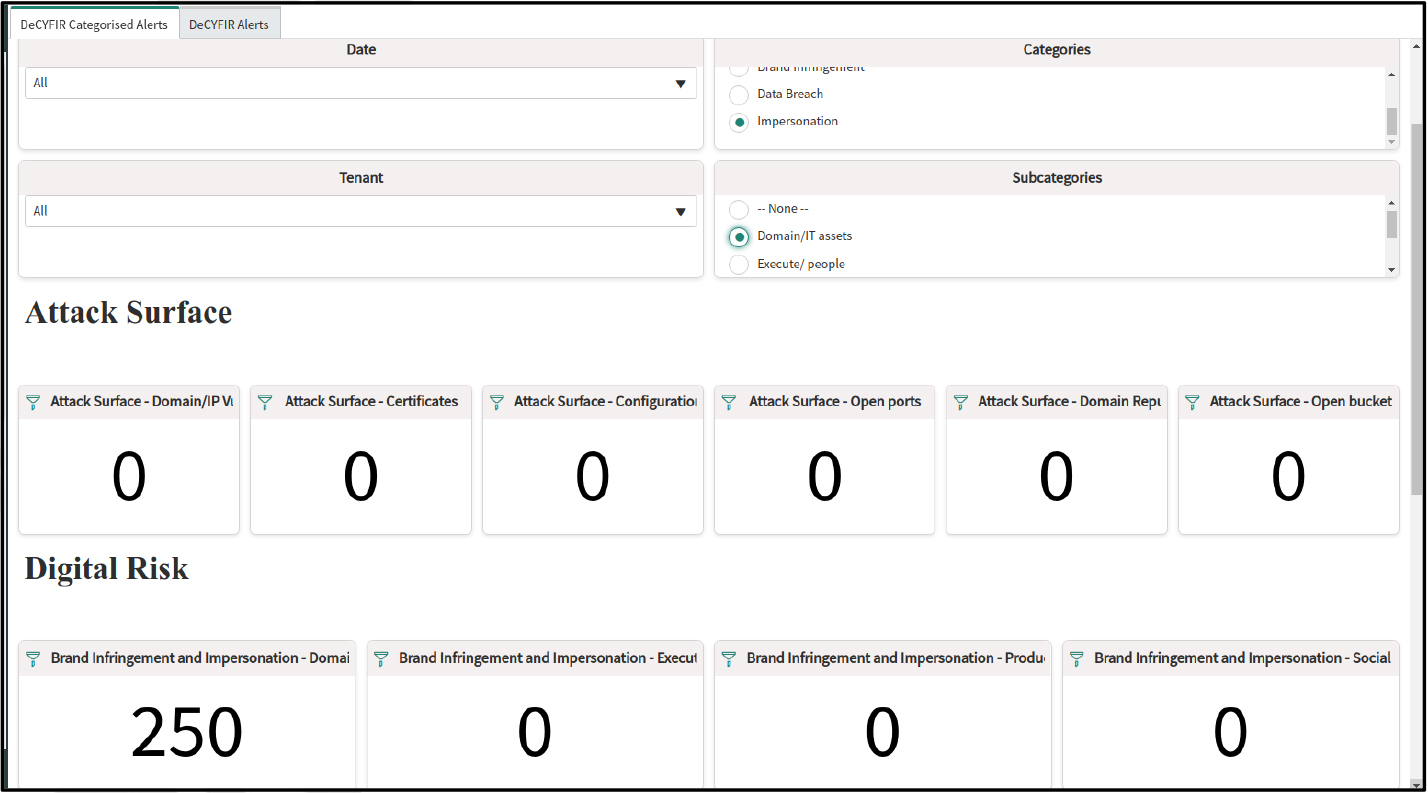This screenshot has width=1428, height=793.
Task: Select the Data Breach category radio button
Action: coord(739,95)
